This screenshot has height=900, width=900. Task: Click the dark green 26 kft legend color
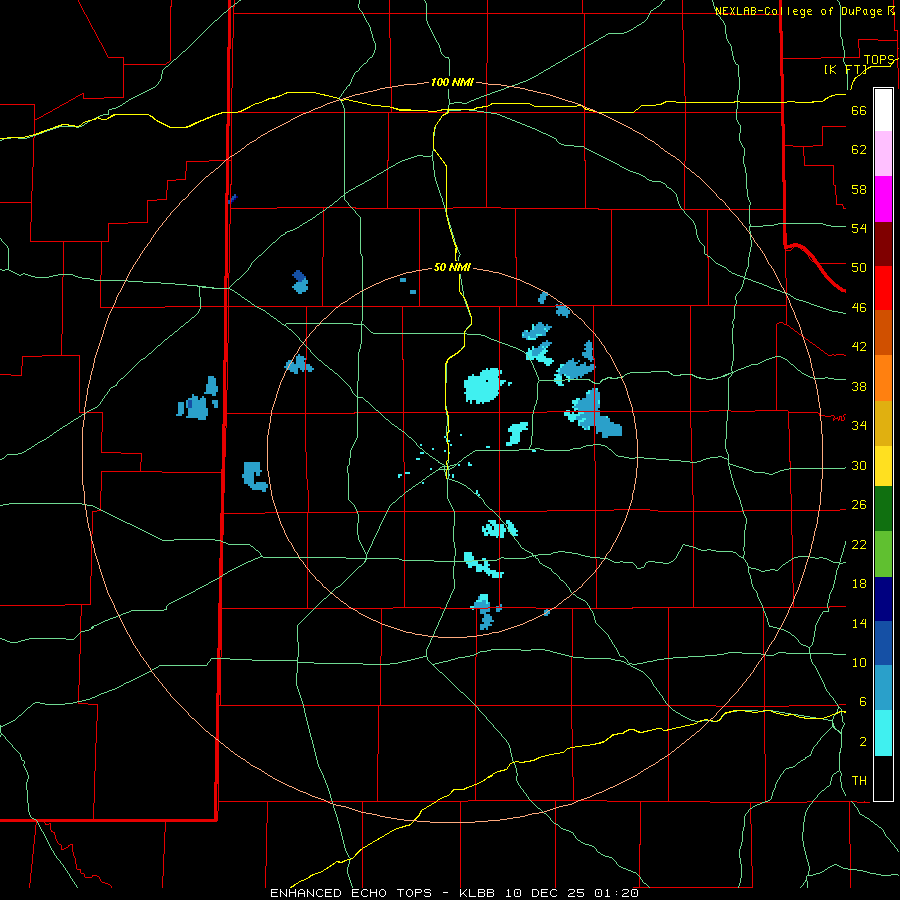point(883,509)
